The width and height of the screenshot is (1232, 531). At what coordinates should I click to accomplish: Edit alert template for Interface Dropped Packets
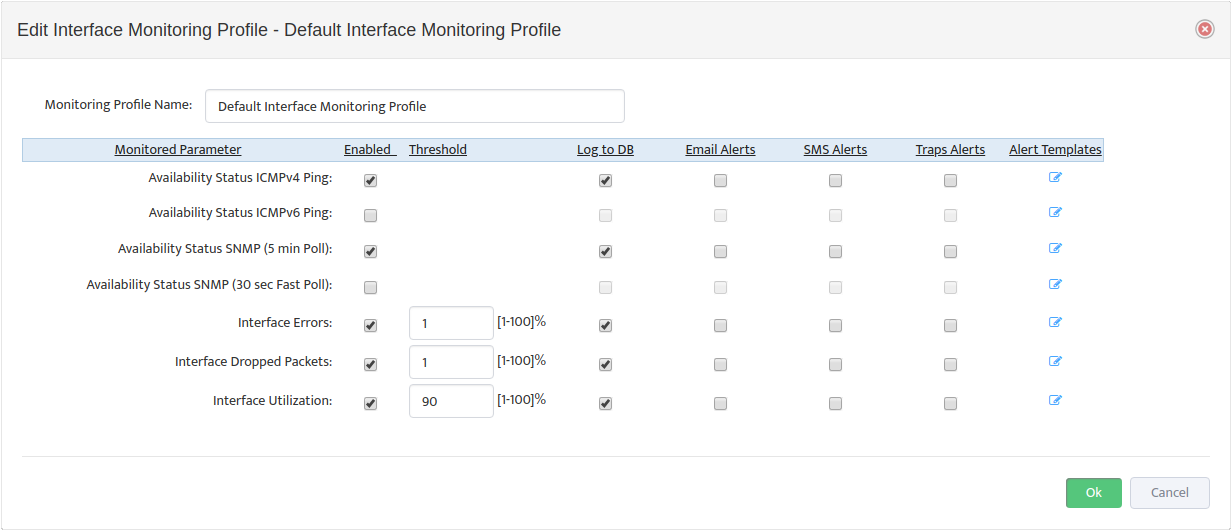pos(1055,361)
